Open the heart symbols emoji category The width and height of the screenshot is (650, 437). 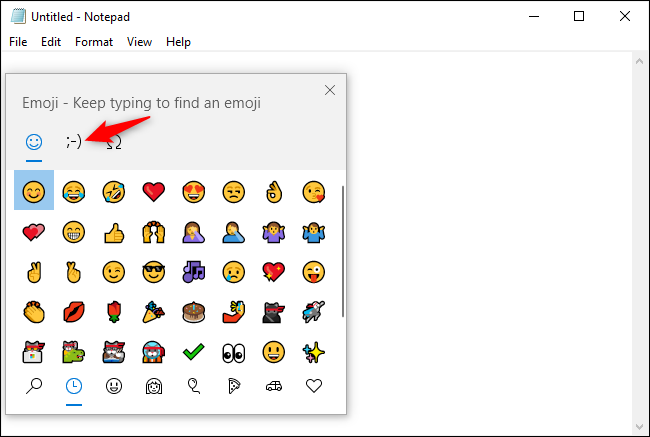click(x=313, y=387)
